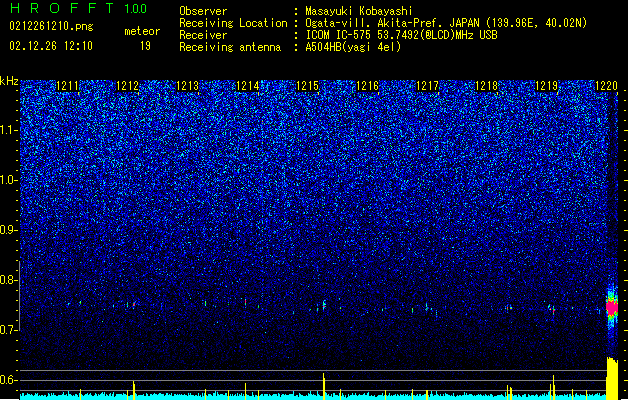Click the 1214 time marker
The image size is (629, 400).
(248, 86)
